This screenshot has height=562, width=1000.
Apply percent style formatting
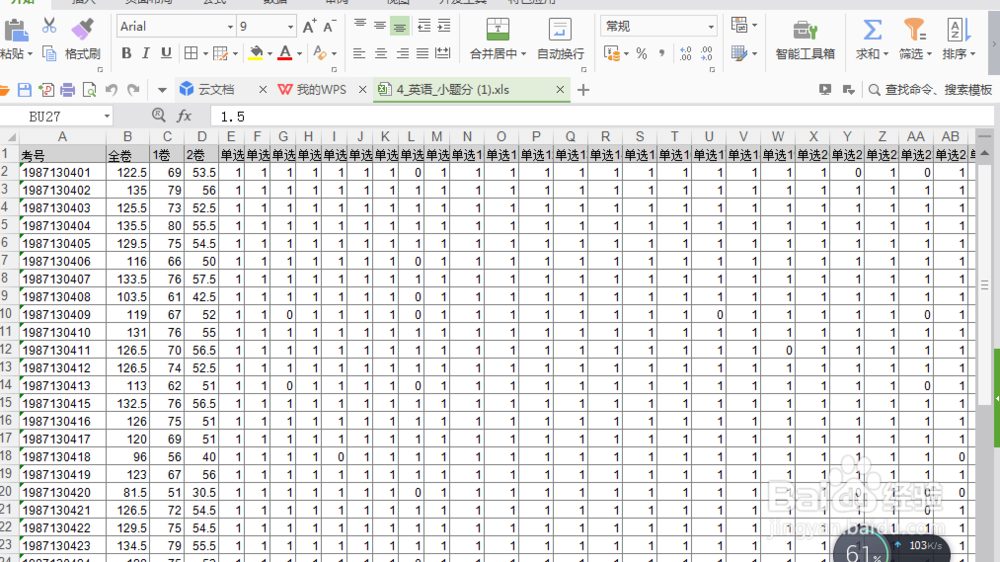click(x=642, y=54)
